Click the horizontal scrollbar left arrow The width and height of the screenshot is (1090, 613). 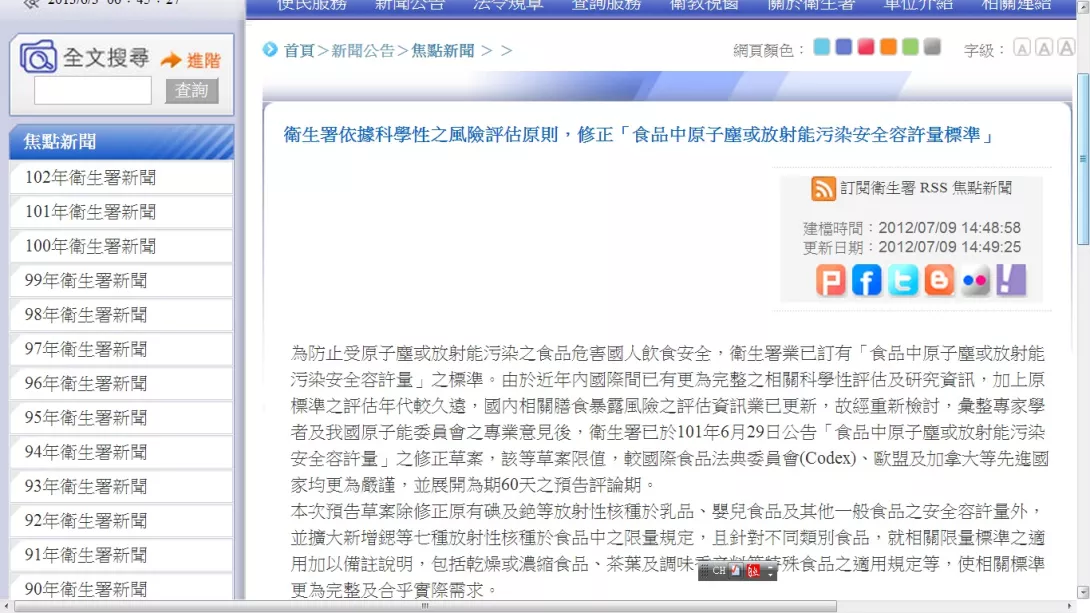pyautogui.click(x=6, y=606)
